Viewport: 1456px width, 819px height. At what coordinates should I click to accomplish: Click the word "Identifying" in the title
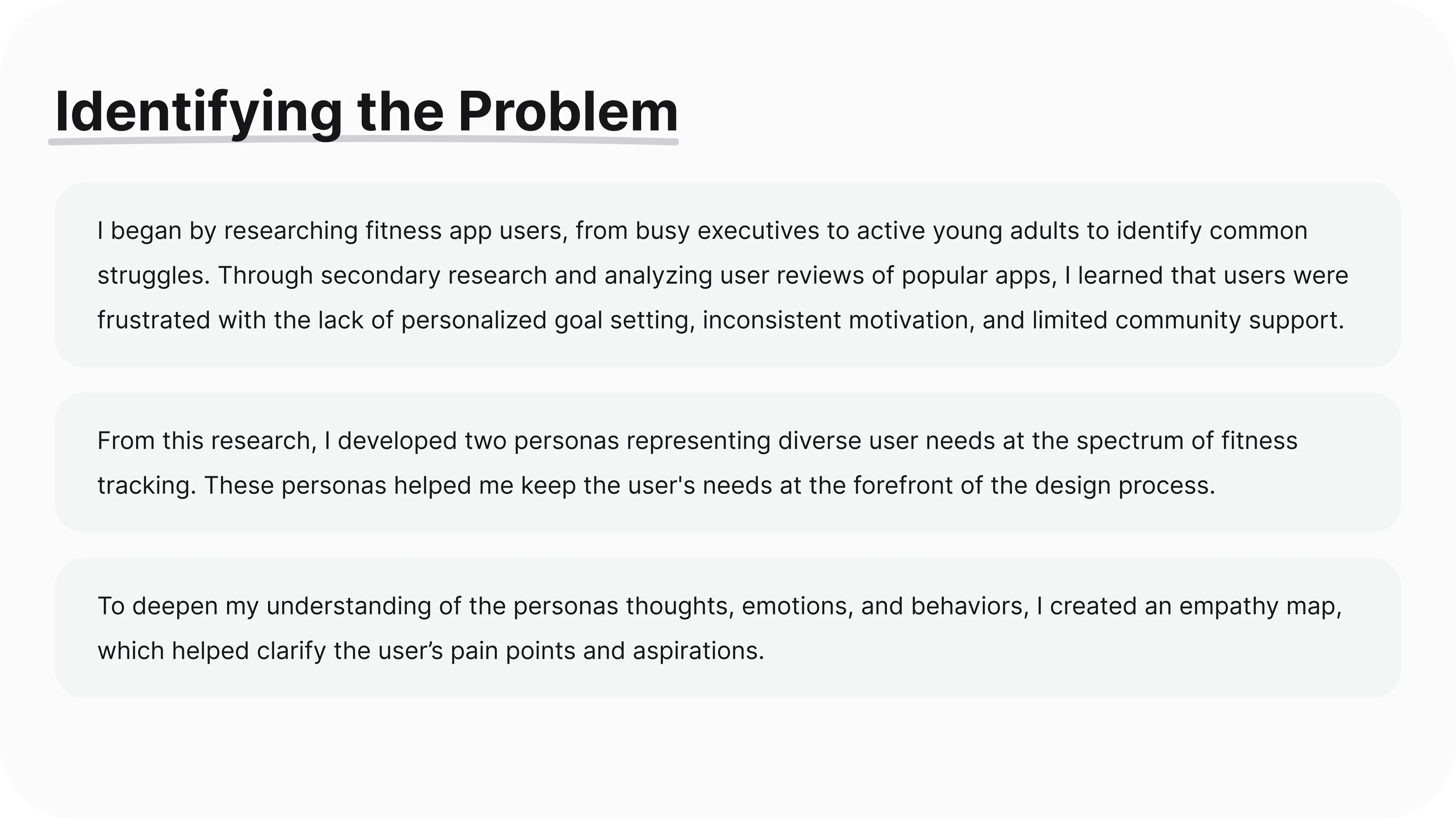[x=198, y=113]
